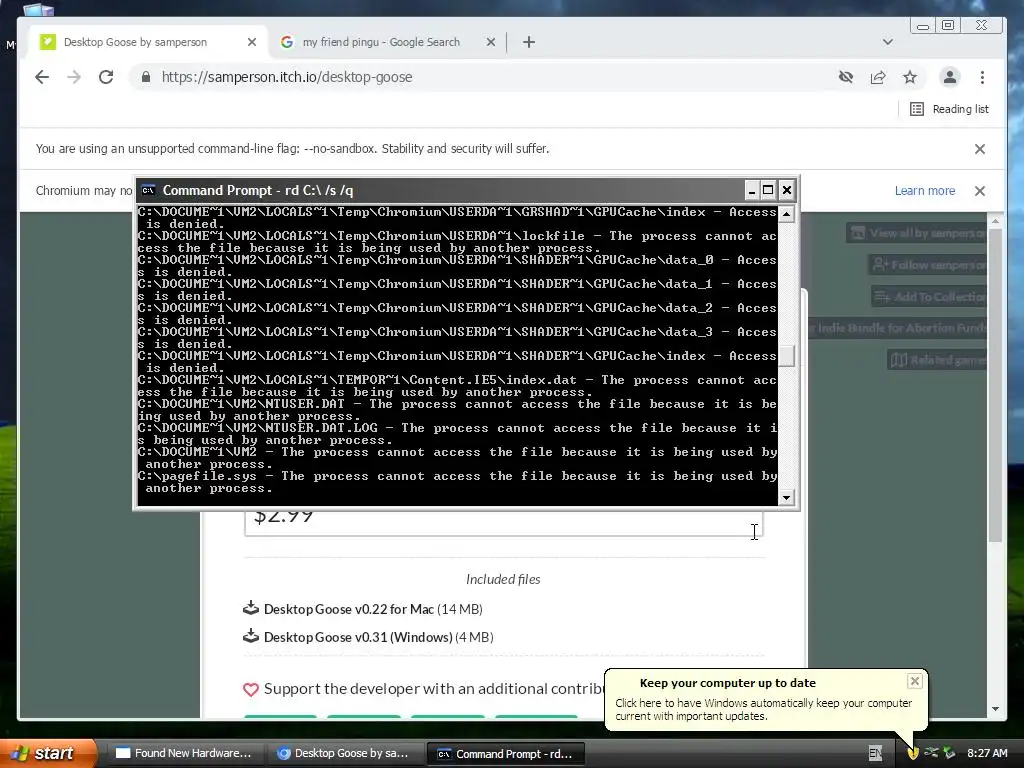Screen dimensions: 1024x768
Task: Close the Keep your computer up to date balloon
Action: point(914,681)
